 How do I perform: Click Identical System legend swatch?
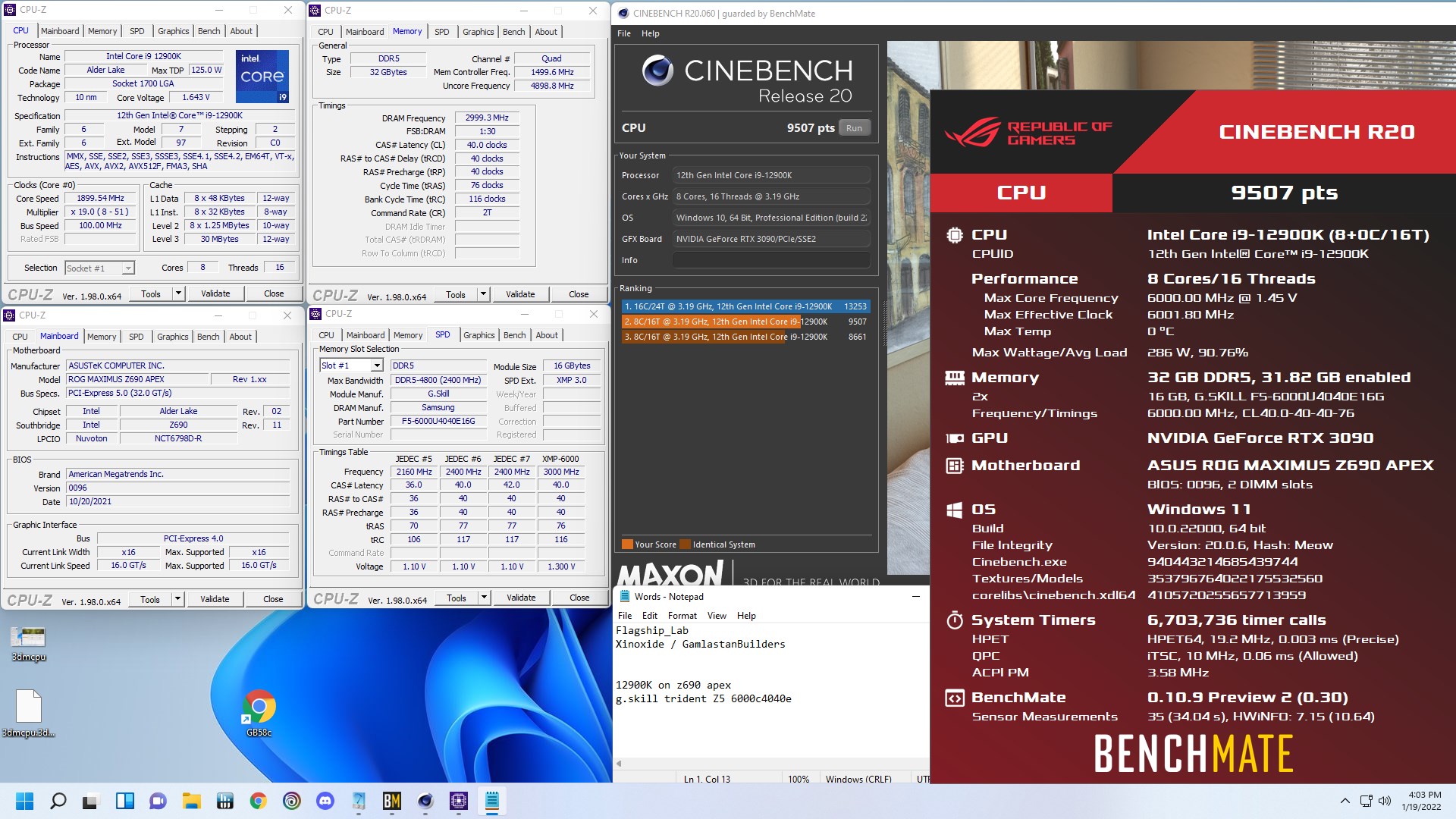686,544
